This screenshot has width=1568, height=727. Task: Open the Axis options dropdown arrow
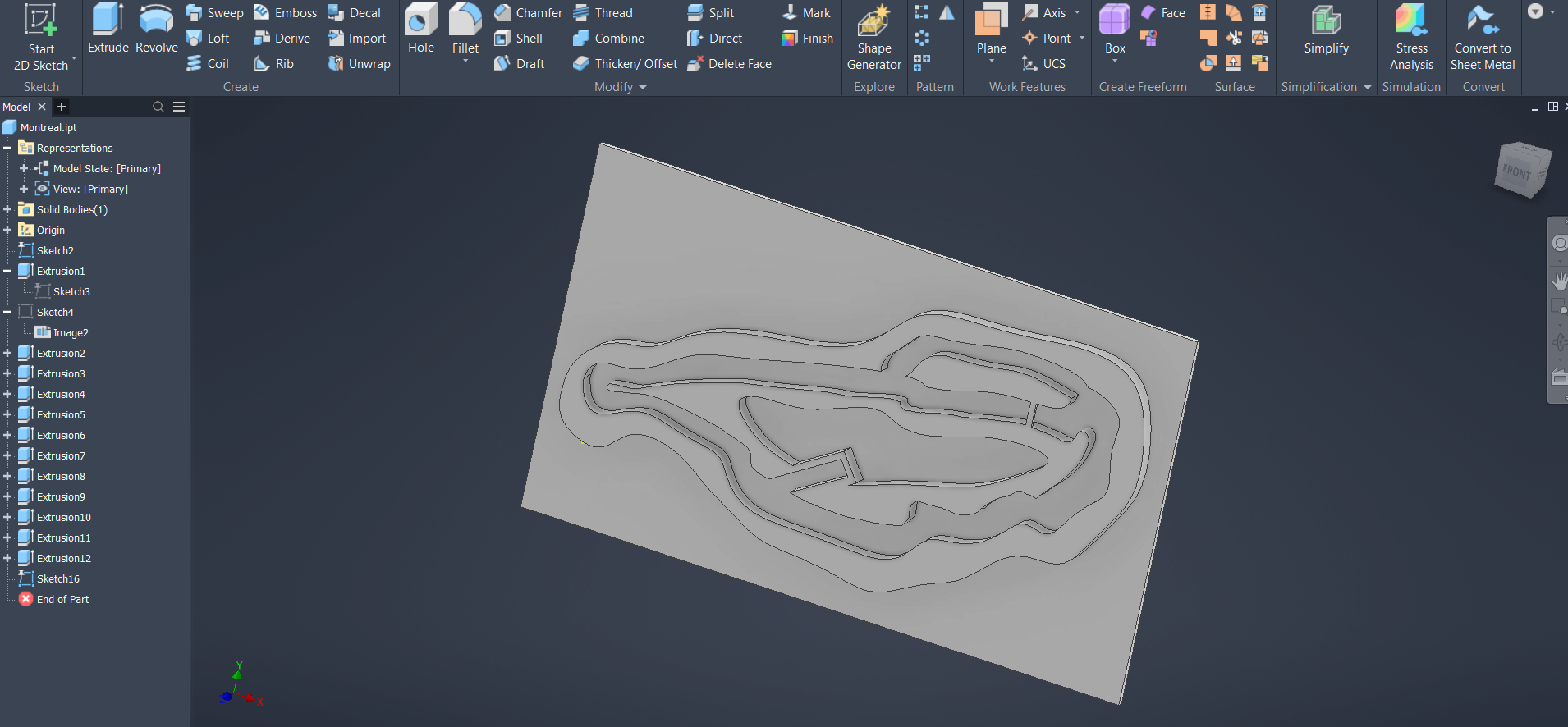[1077, 13]
